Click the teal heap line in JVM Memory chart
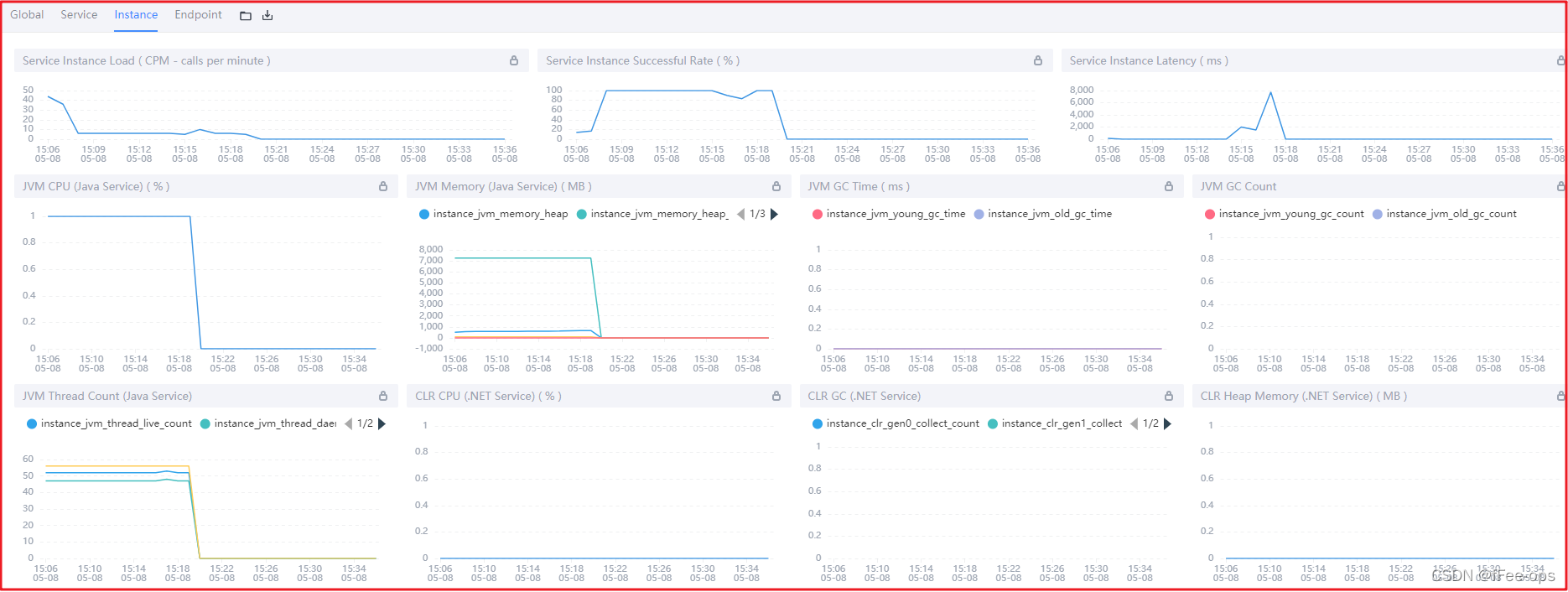Viewport: 1568px width, 592px height. [x=523, y=258]
